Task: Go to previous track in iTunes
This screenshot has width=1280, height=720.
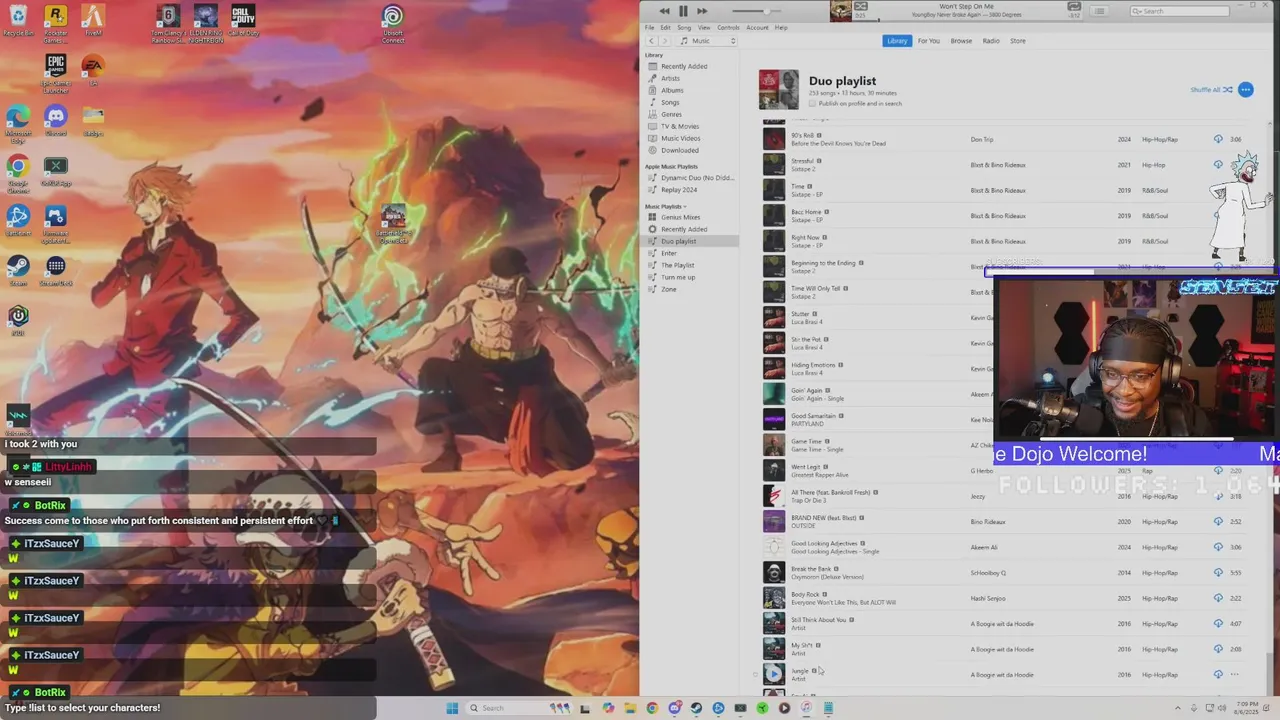Action: point(665,11)
